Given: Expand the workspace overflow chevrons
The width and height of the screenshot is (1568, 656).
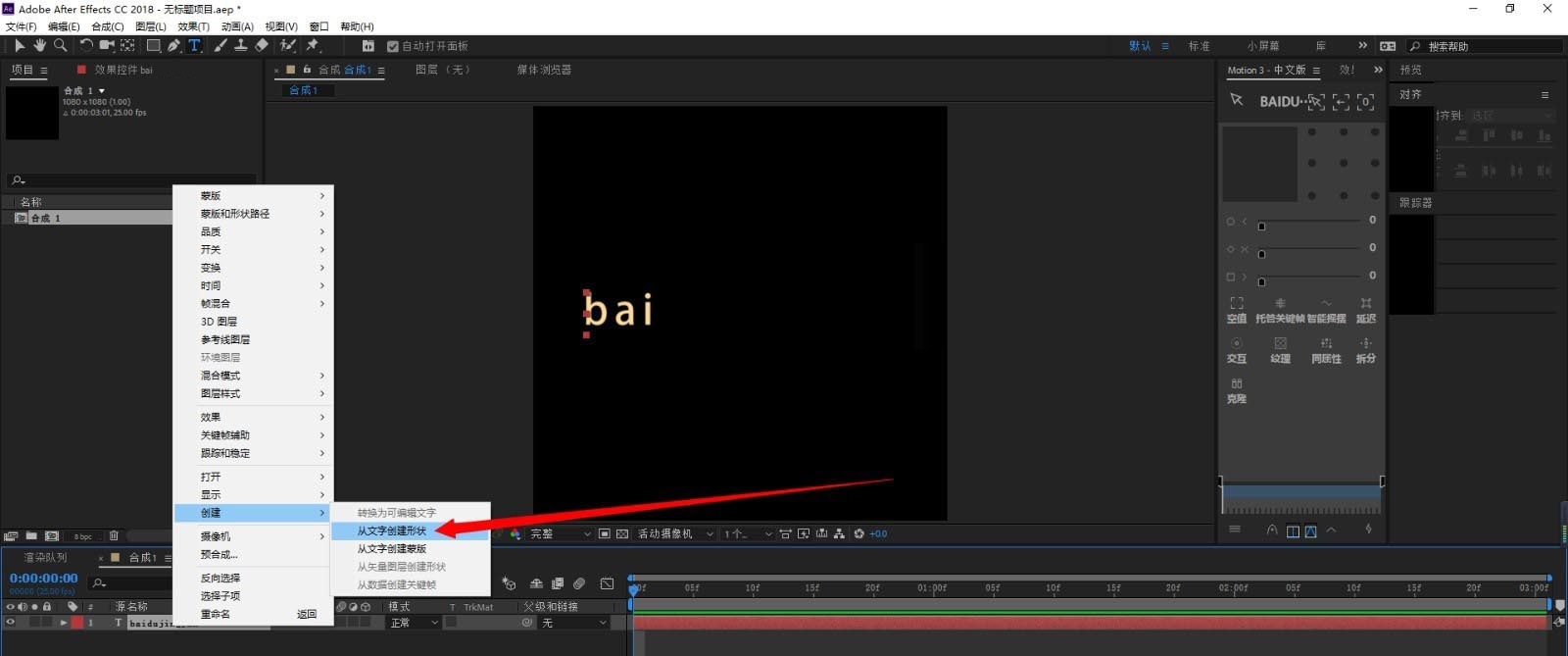Looking at the screenshot, I should 1362,45.
